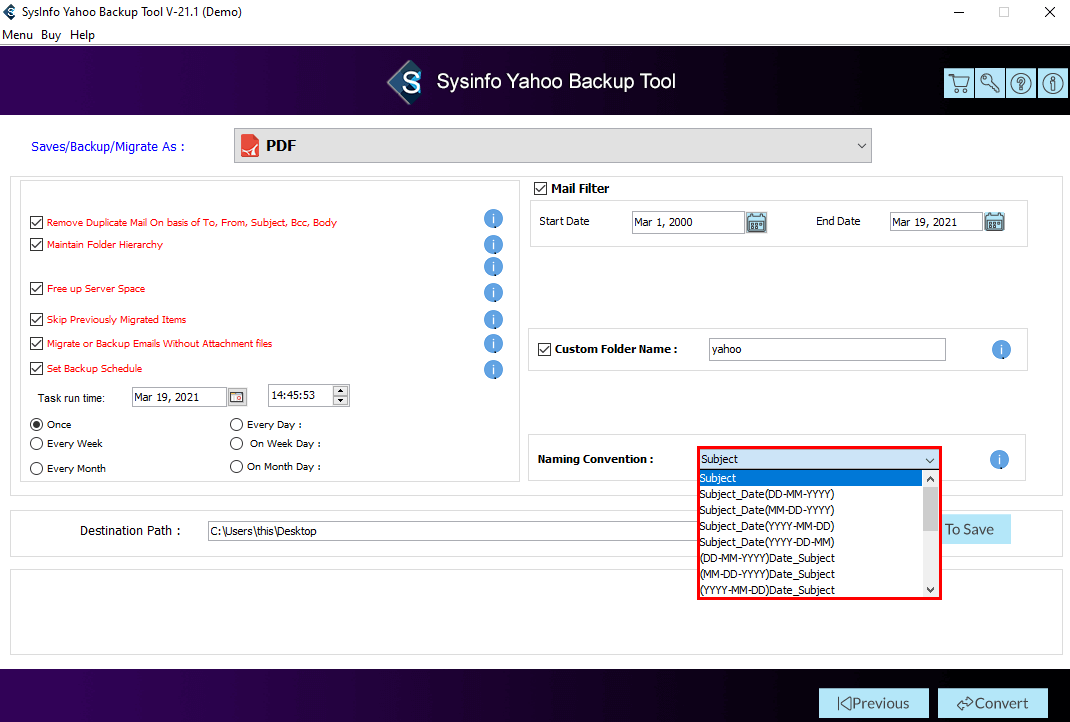Uncheck Maintain Folder Hierarchy
This screenshot has height=722, width=1070.
pyautogui.click(x=37, y=245)
